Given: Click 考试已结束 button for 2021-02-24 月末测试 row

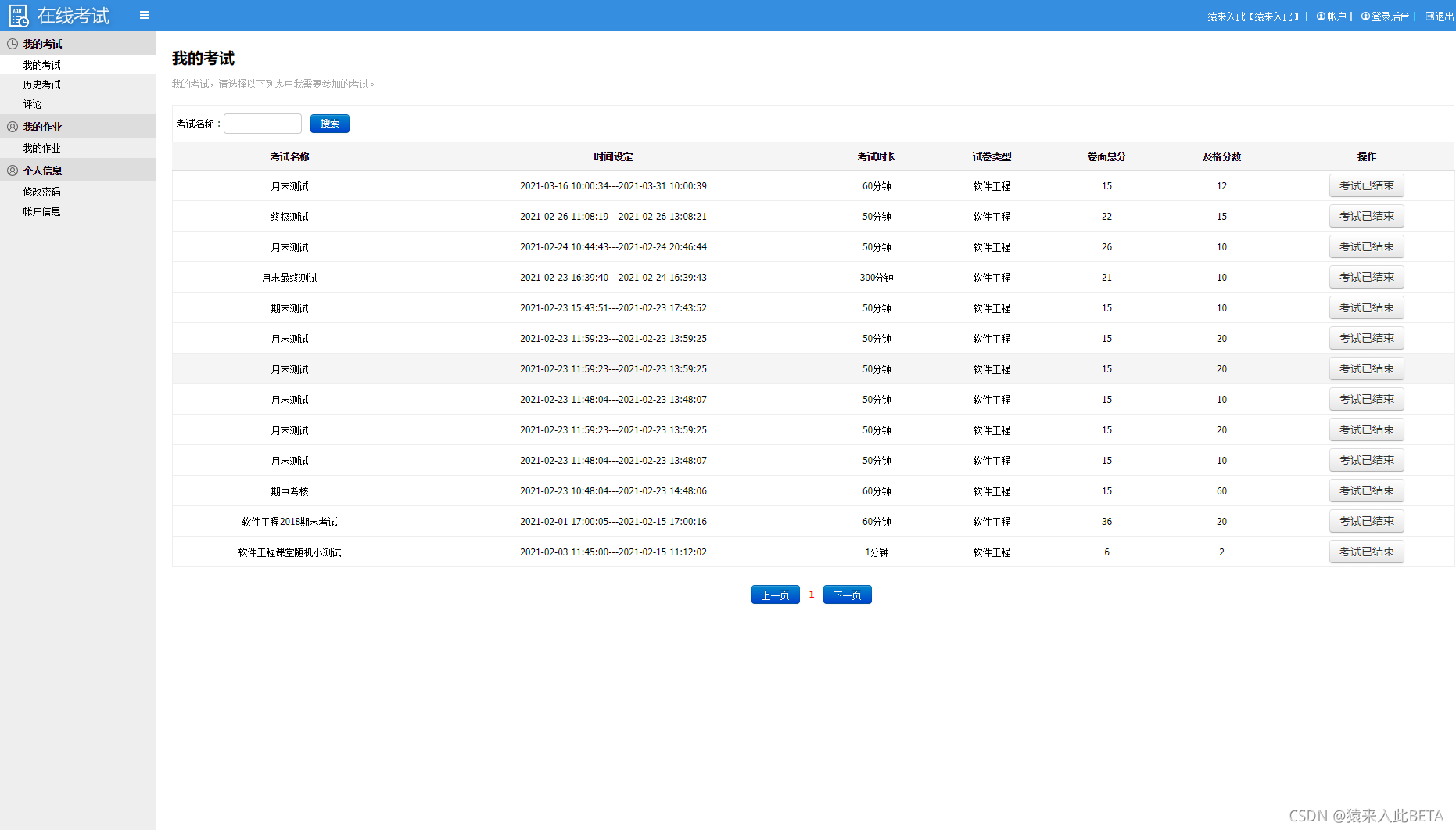Looking at the screenshot, I should [1367, 246].
